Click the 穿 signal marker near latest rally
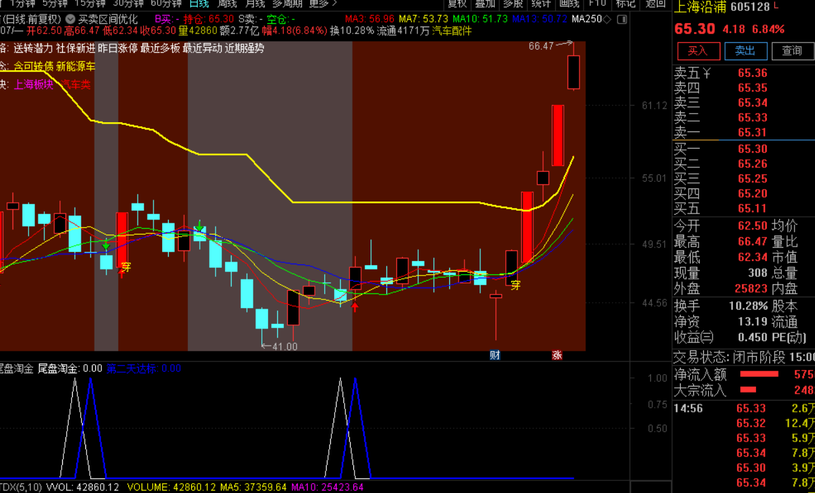The image size is (815, 493). (516, 286)
